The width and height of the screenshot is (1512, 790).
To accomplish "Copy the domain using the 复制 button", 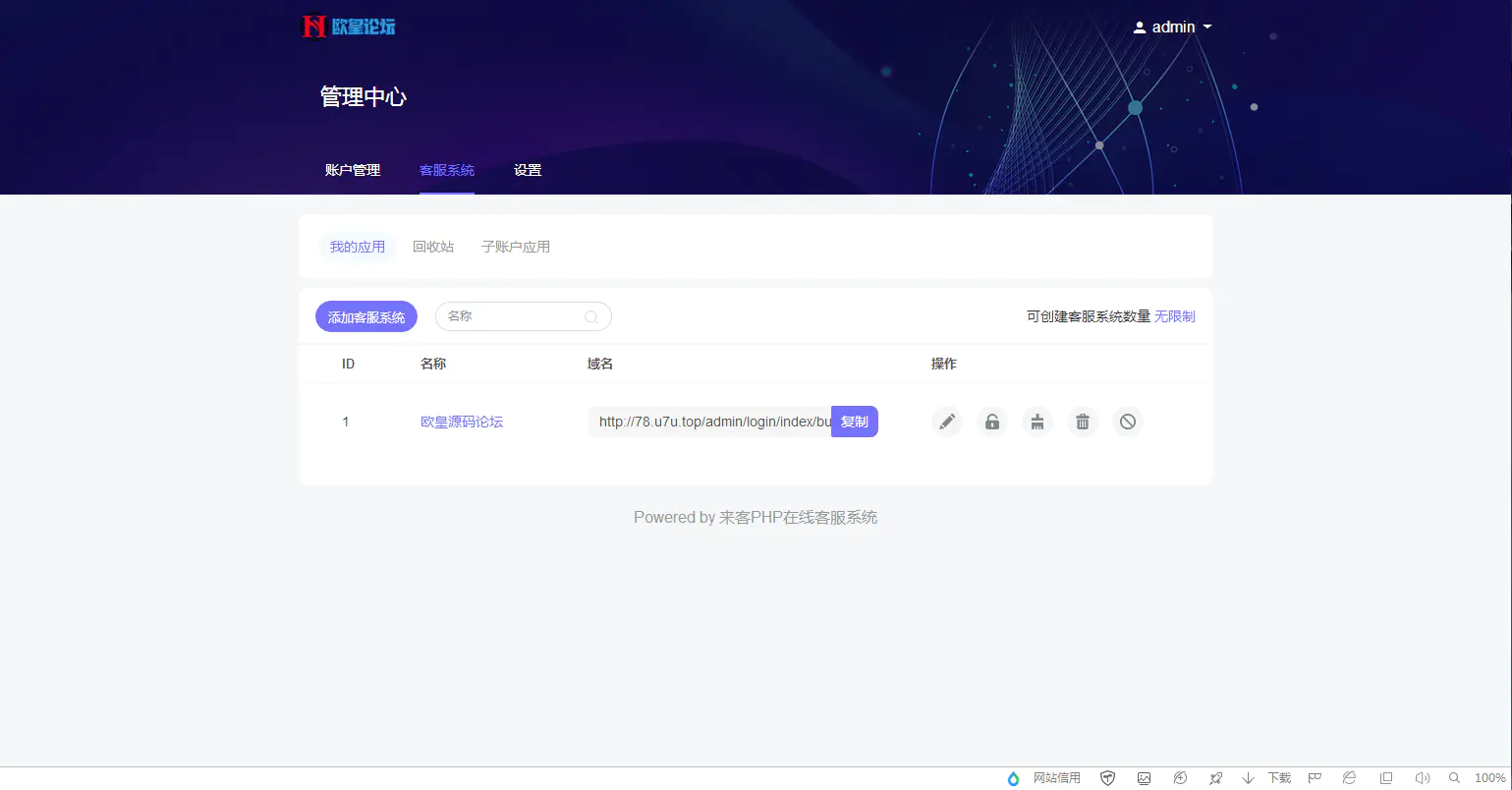I will 854,422.
